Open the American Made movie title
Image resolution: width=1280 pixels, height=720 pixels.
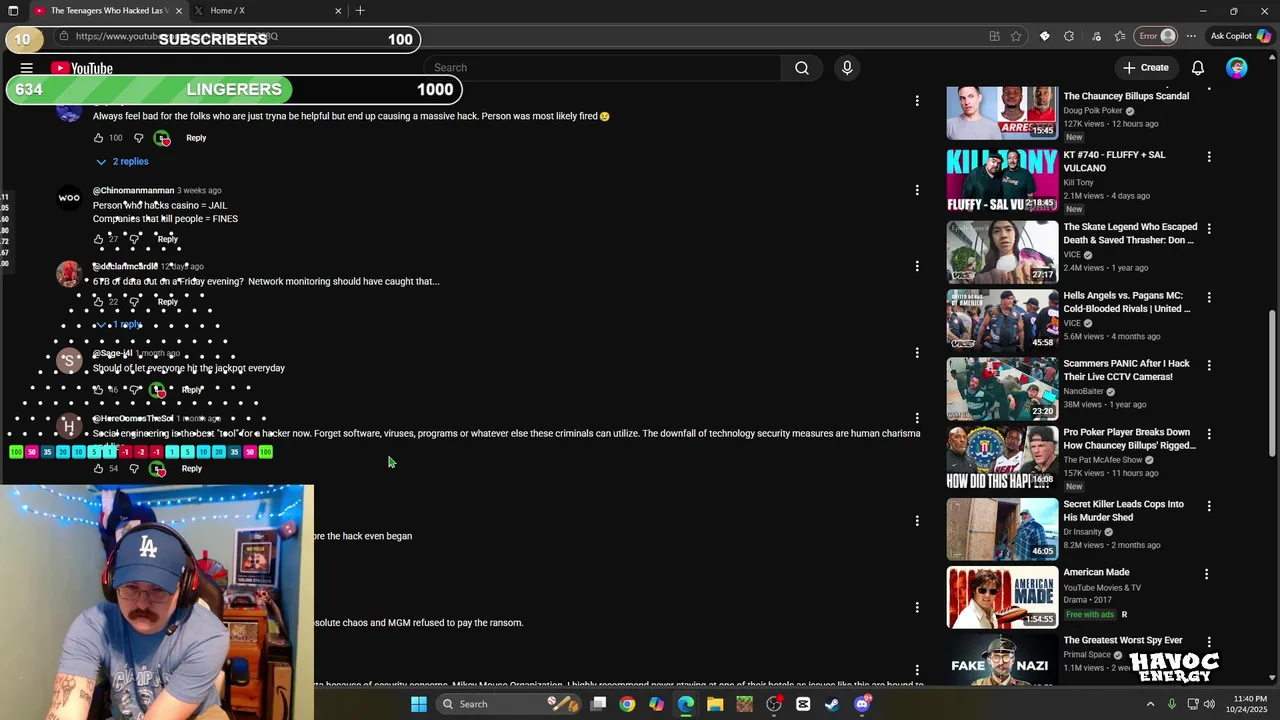coord(1096,572)
